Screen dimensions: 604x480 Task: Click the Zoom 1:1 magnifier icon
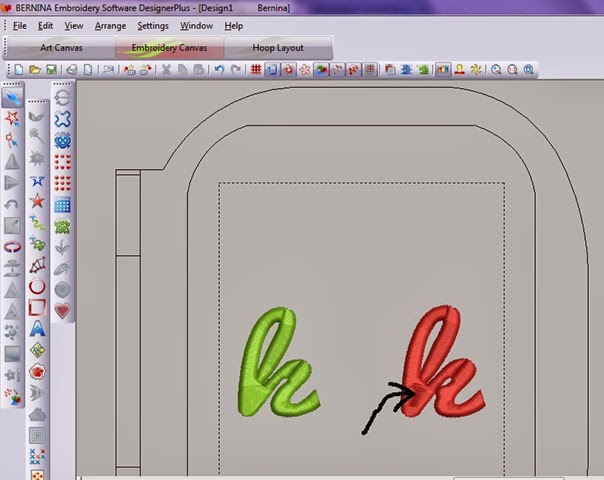512,70
